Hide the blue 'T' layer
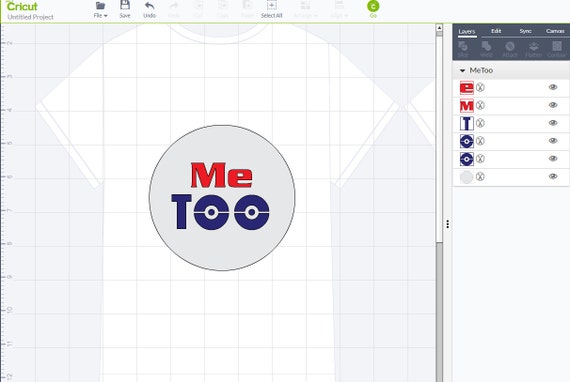Image resolution: width=570 pixels, height=382 pixels. click(x=553, y=122)
